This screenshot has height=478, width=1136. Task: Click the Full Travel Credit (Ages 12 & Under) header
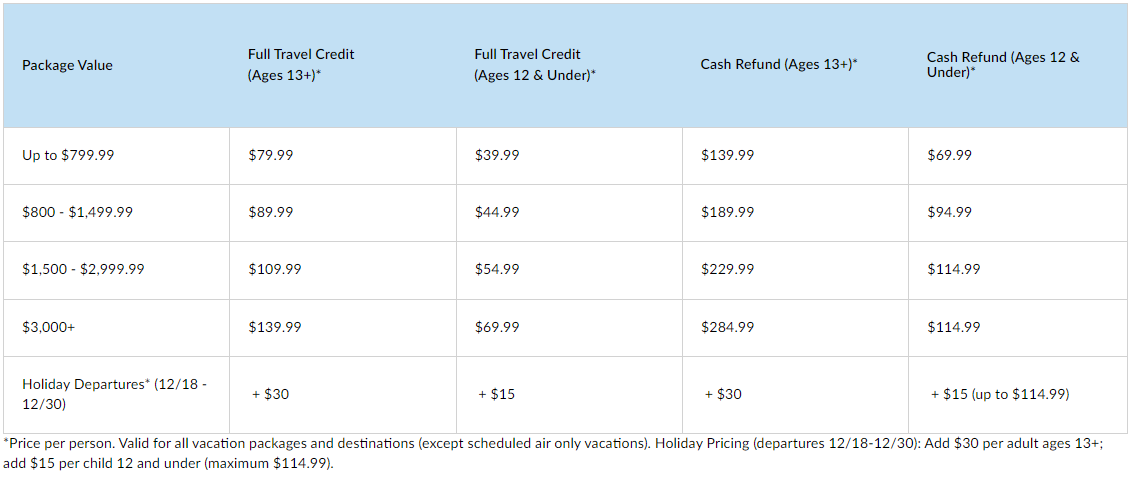coord(535,64)
